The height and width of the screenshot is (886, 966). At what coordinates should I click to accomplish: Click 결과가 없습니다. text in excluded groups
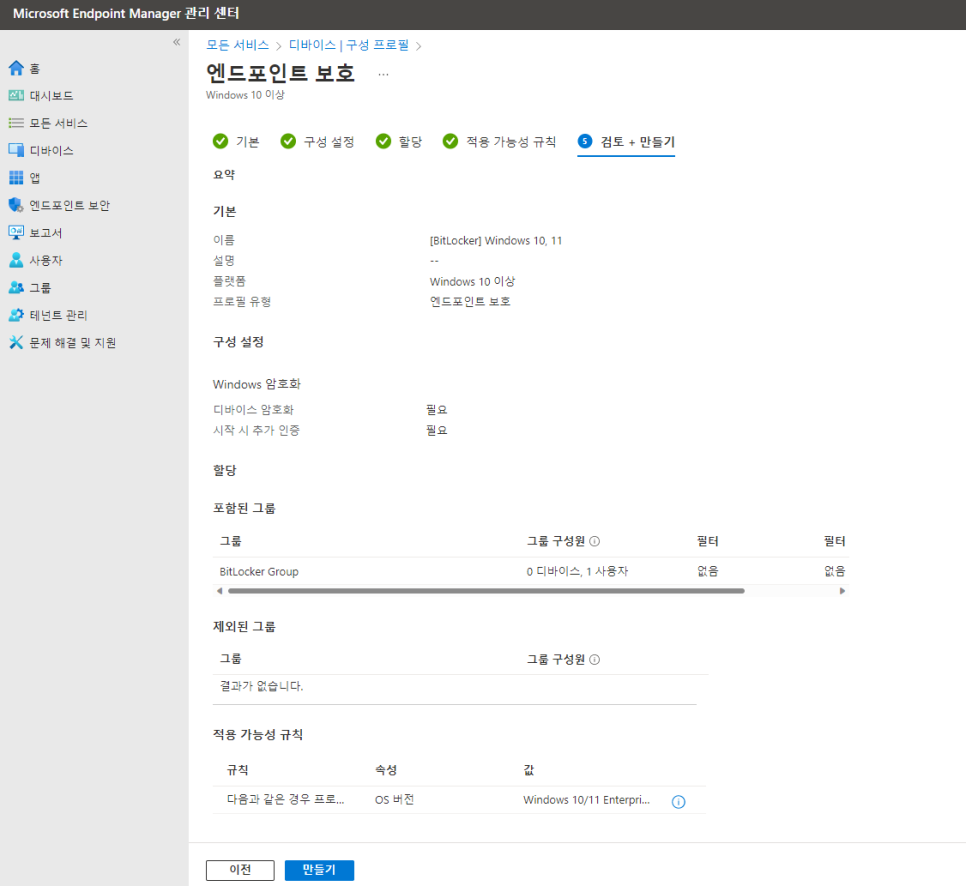(261, 686)
